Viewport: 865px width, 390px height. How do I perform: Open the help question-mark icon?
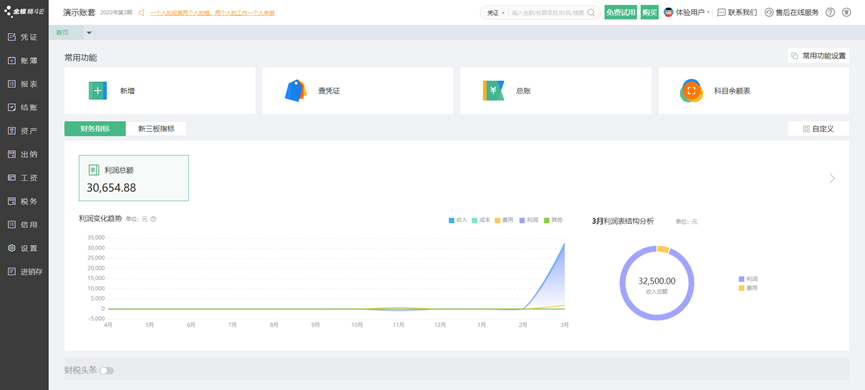[830, 12]
